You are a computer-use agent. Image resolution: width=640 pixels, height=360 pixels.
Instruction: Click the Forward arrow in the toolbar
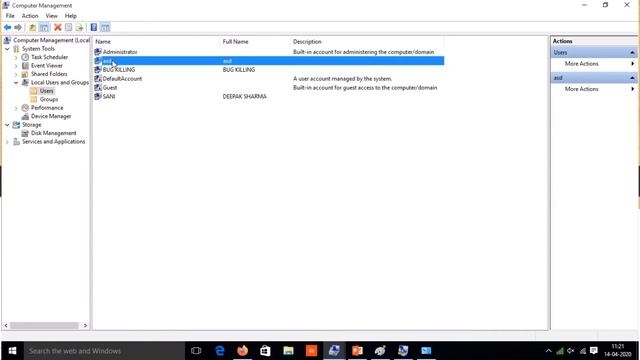(x=18, y=27)
